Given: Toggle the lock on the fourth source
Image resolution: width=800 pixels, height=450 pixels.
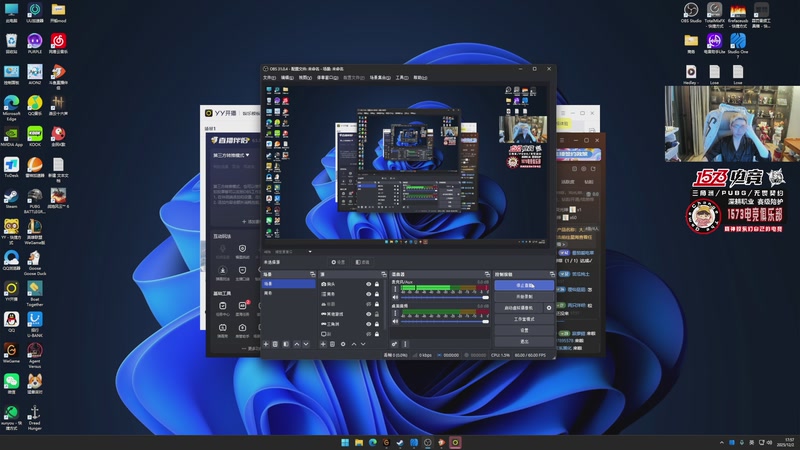Looking at the screenshot, I should tap(377, 314).
